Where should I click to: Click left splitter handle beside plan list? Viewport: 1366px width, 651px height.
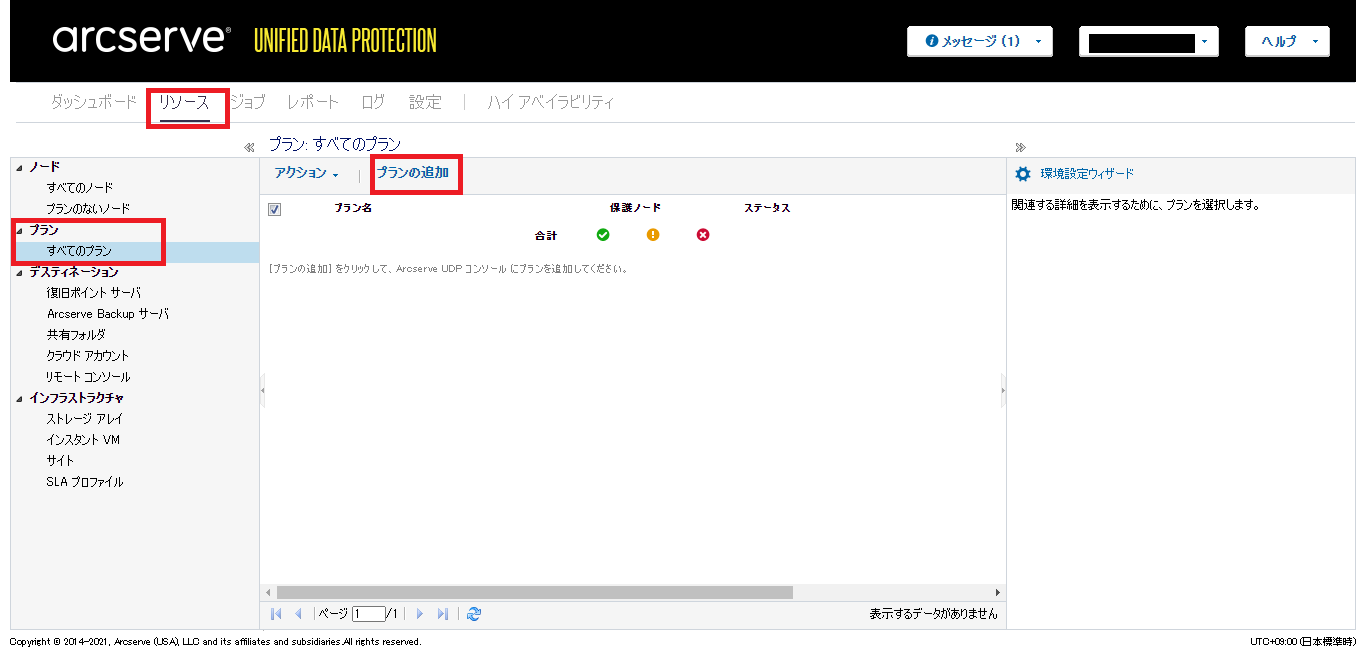tap(262, 391)
